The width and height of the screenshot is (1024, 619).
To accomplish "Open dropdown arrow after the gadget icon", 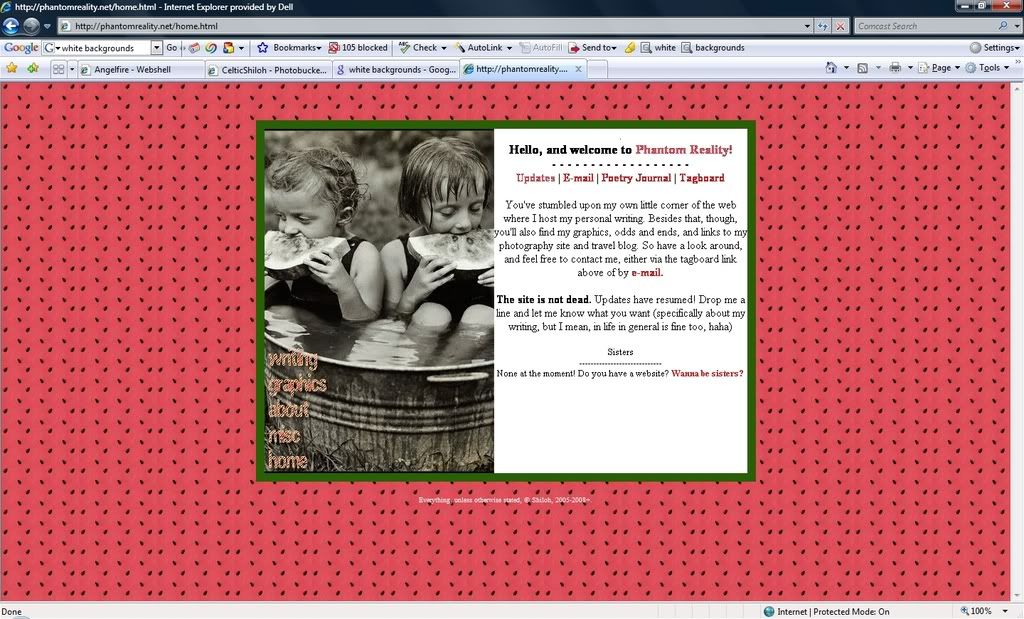I will click(241, 48).
